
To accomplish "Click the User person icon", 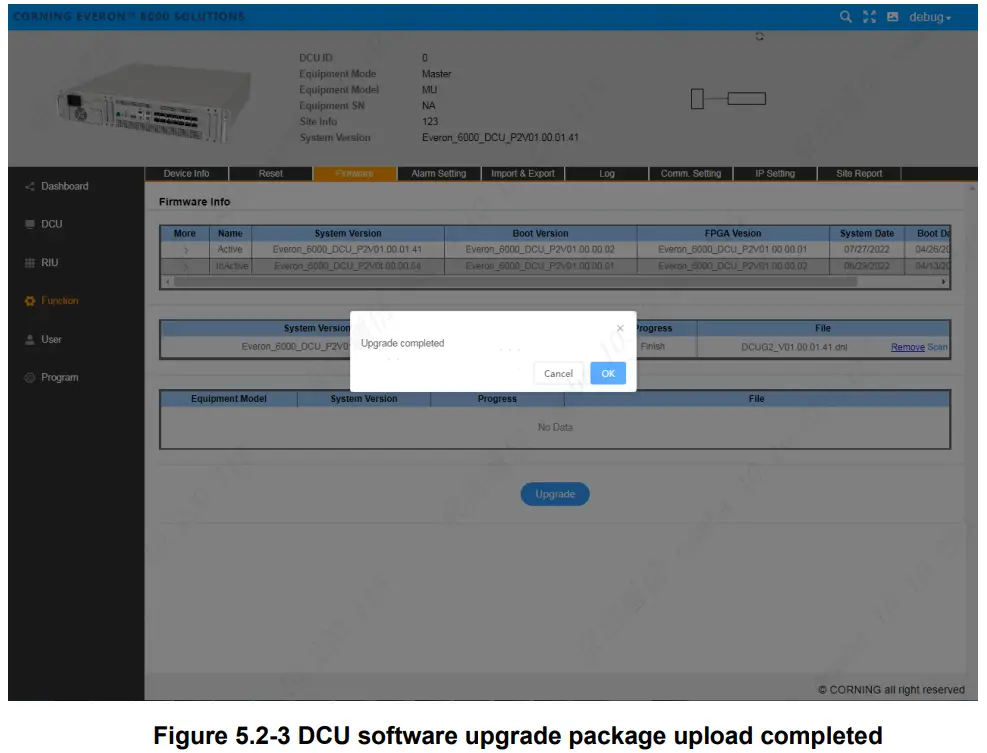I will (x=30, y=339).
